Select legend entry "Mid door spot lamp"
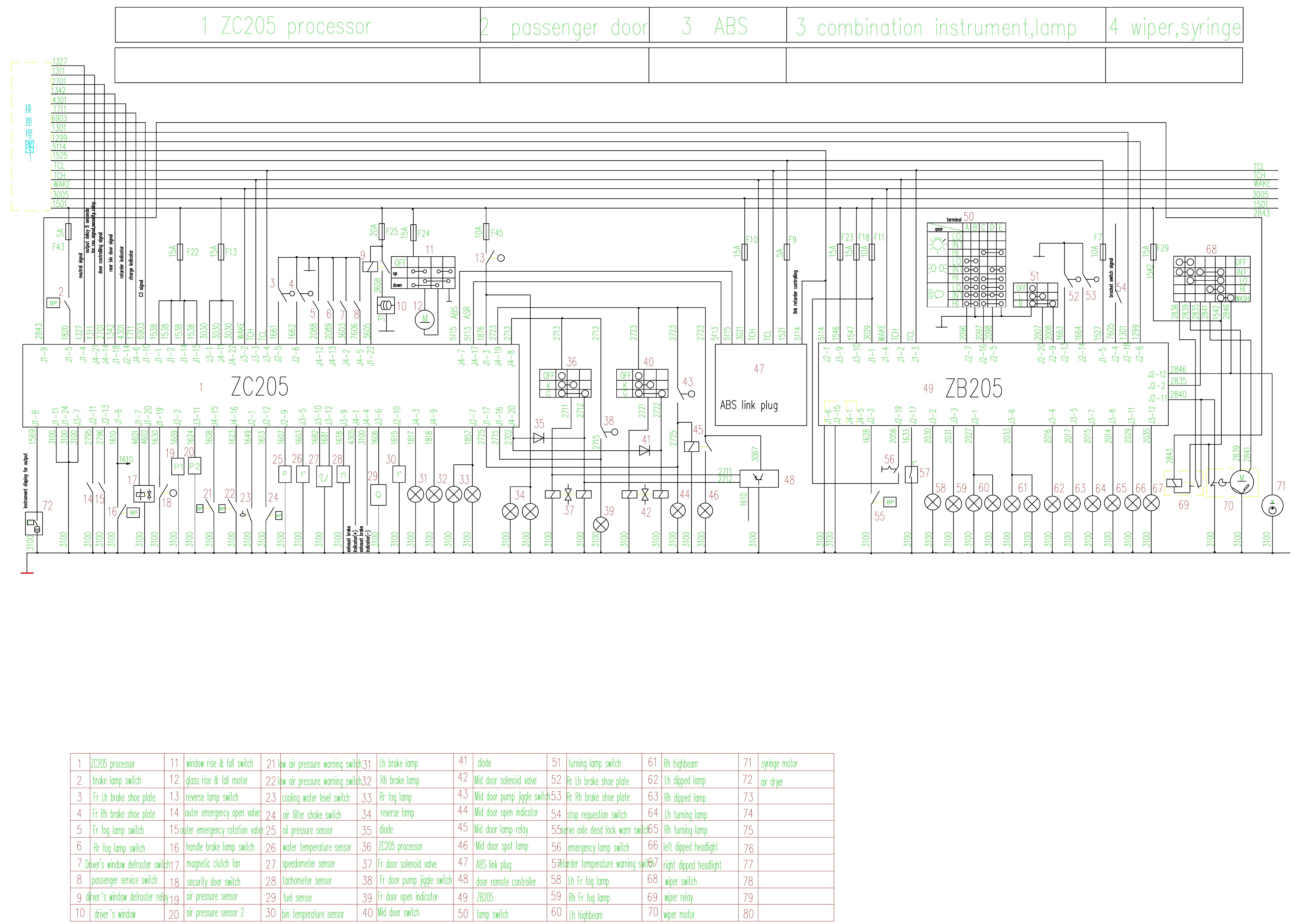Image resolution: width=1298 pixels, height=924 pixels. pyautogui.click(x=501, y=846)
